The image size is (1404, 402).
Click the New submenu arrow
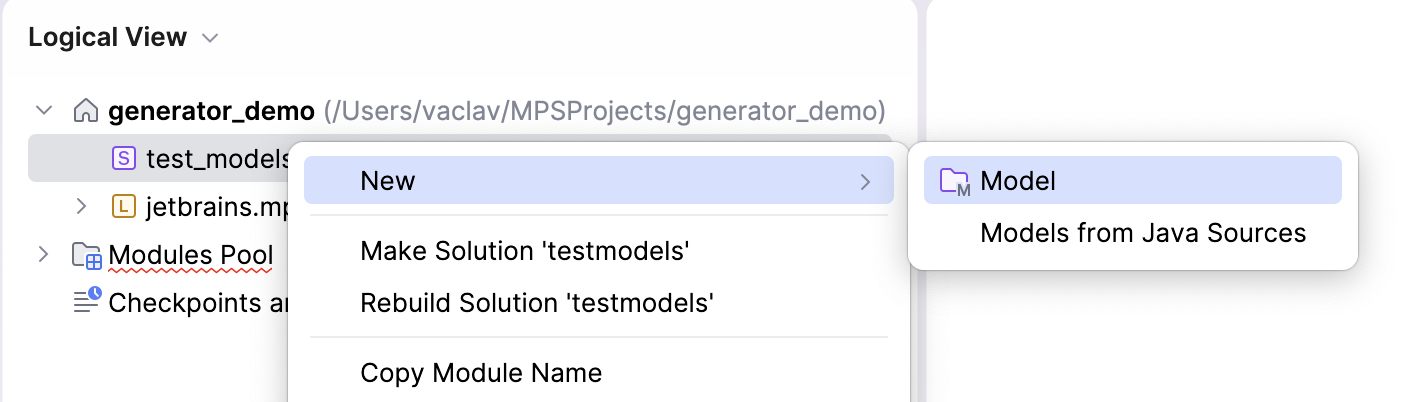click(865, 181)
